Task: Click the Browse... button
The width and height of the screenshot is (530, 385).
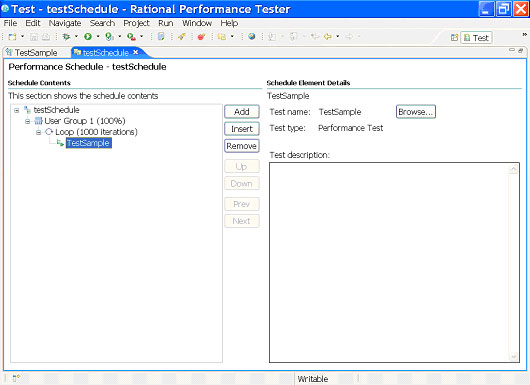Action: click(416, 112)
